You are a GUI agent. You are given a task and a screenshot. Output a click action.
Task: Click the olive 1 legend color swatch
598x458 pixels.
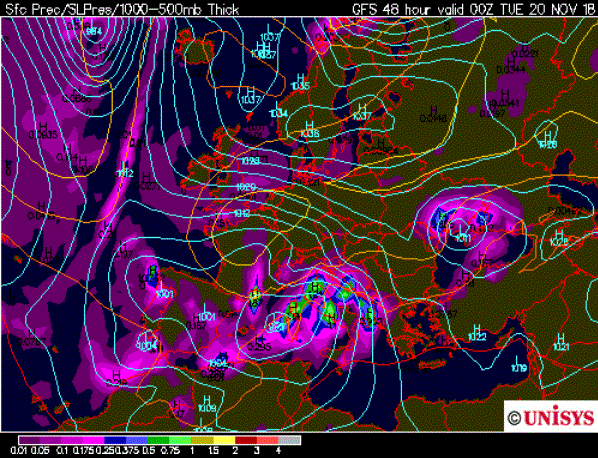click(202, 440)
